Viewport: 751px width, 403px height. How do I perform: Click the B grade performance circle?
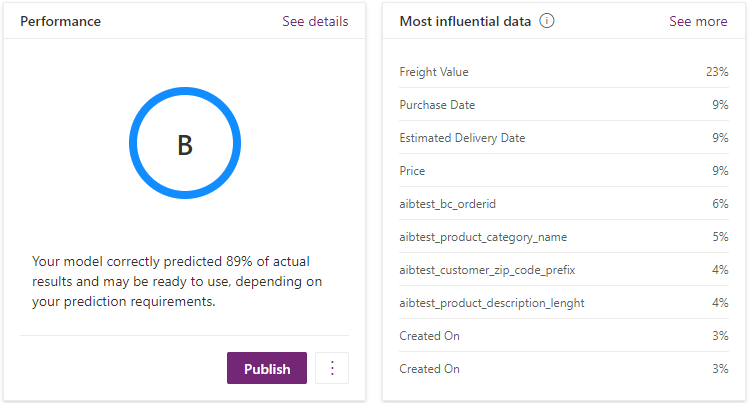point(185,145)
